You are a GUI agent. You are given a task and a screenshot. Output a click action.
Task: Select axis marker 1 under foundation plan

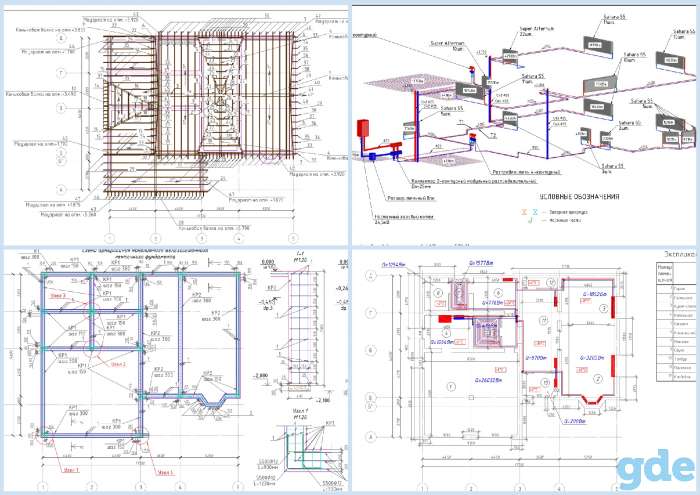click(x=43, y=487)
